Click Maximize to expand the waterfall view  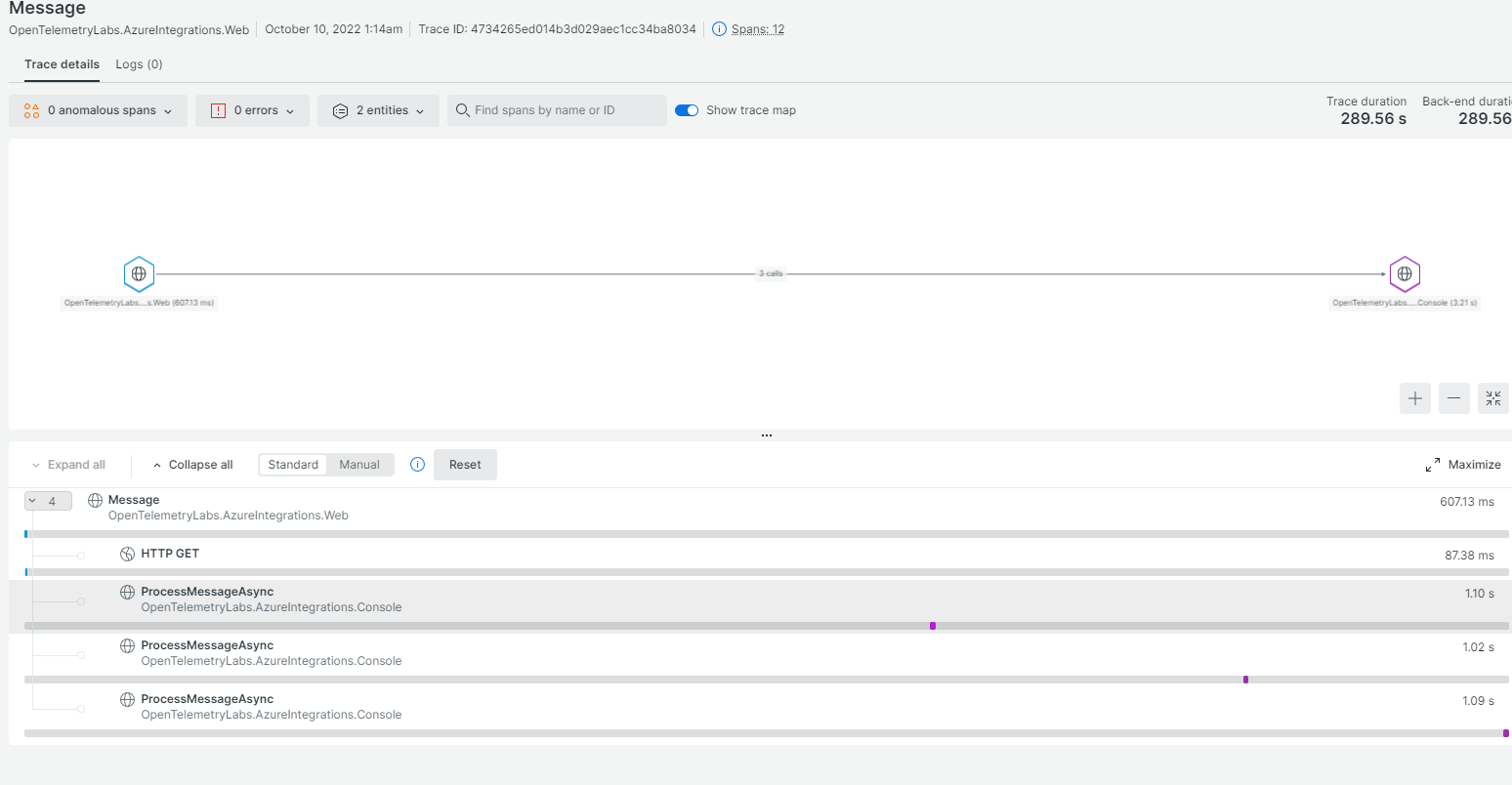tap(1463, 464)
